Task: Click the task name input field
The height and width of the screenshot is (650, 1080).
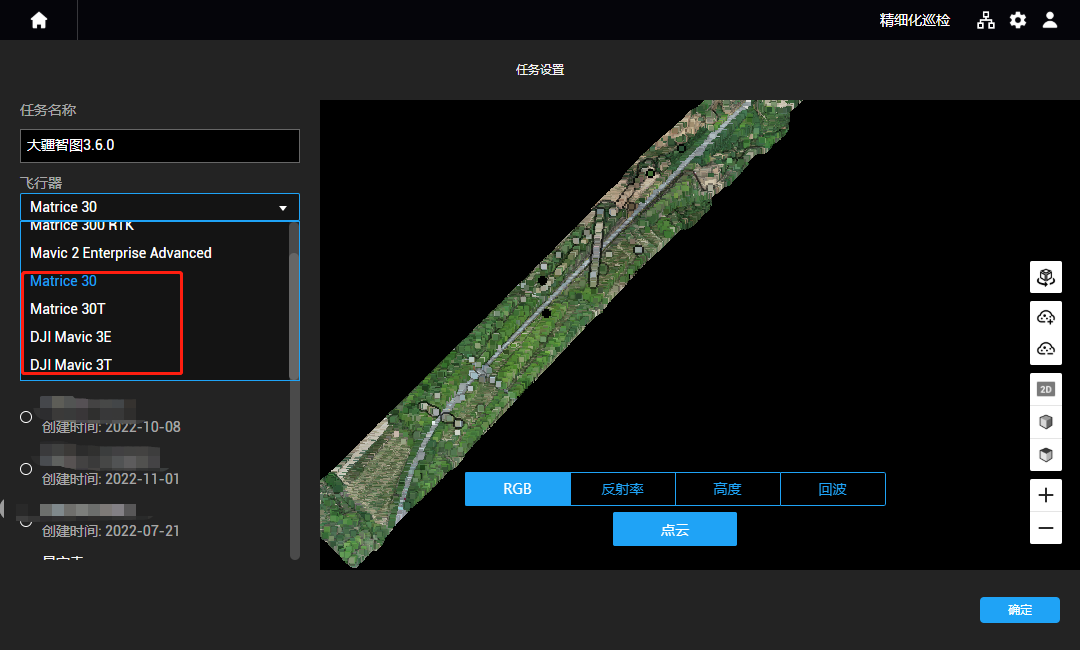Action: click(x=160, y=145)
